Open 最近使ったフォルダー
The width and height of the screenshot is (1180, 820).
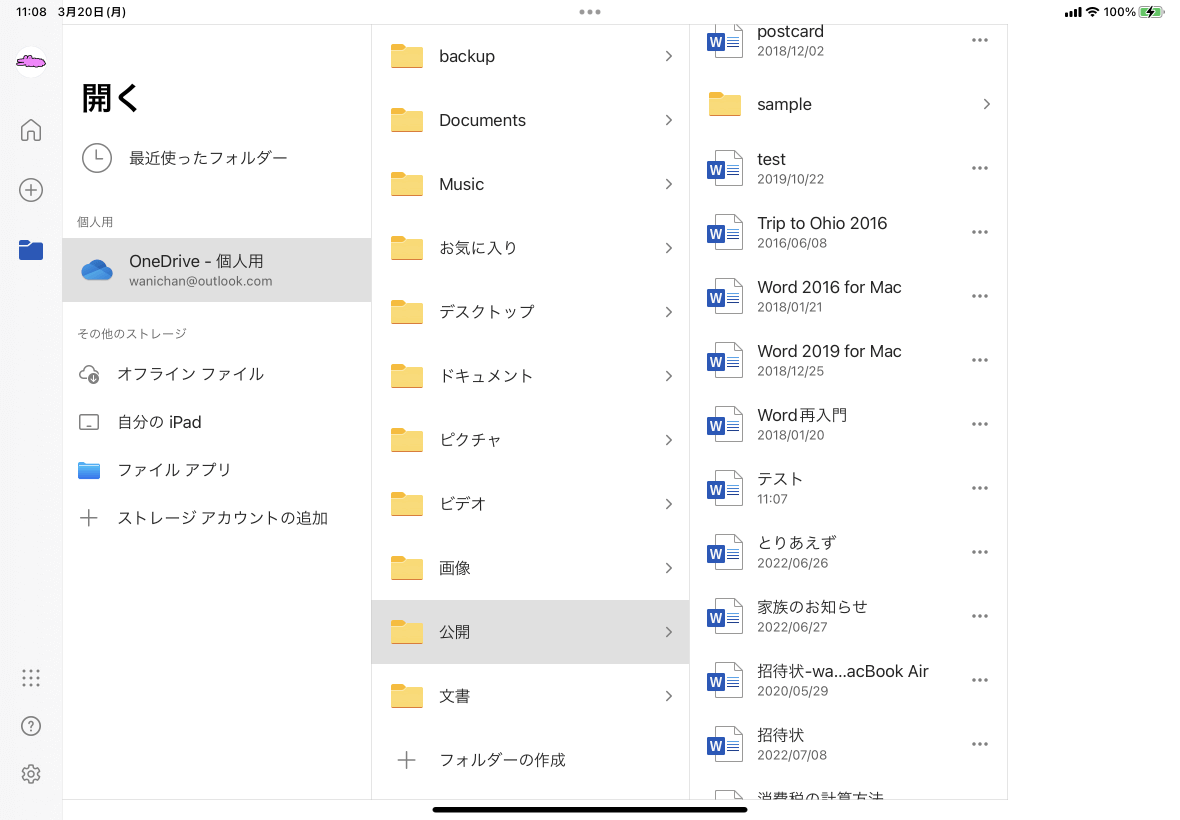(207, 158)
